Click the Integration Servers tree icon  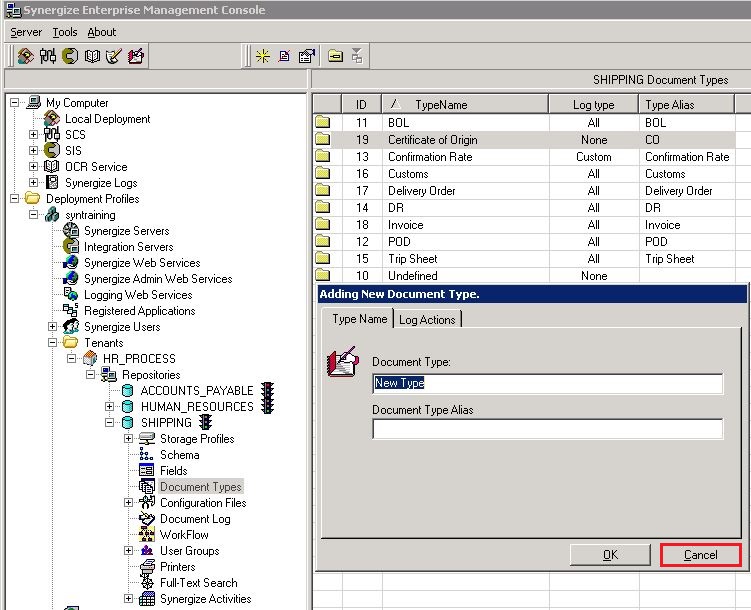click(x=71, y=246)
